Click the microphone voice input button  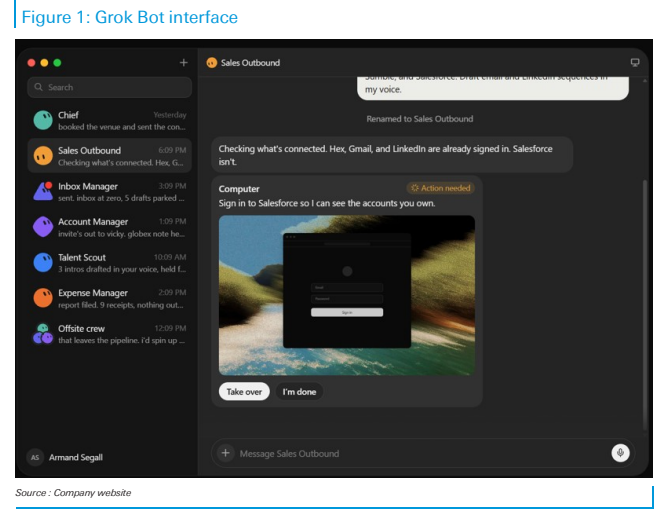(x=620, y=453)
